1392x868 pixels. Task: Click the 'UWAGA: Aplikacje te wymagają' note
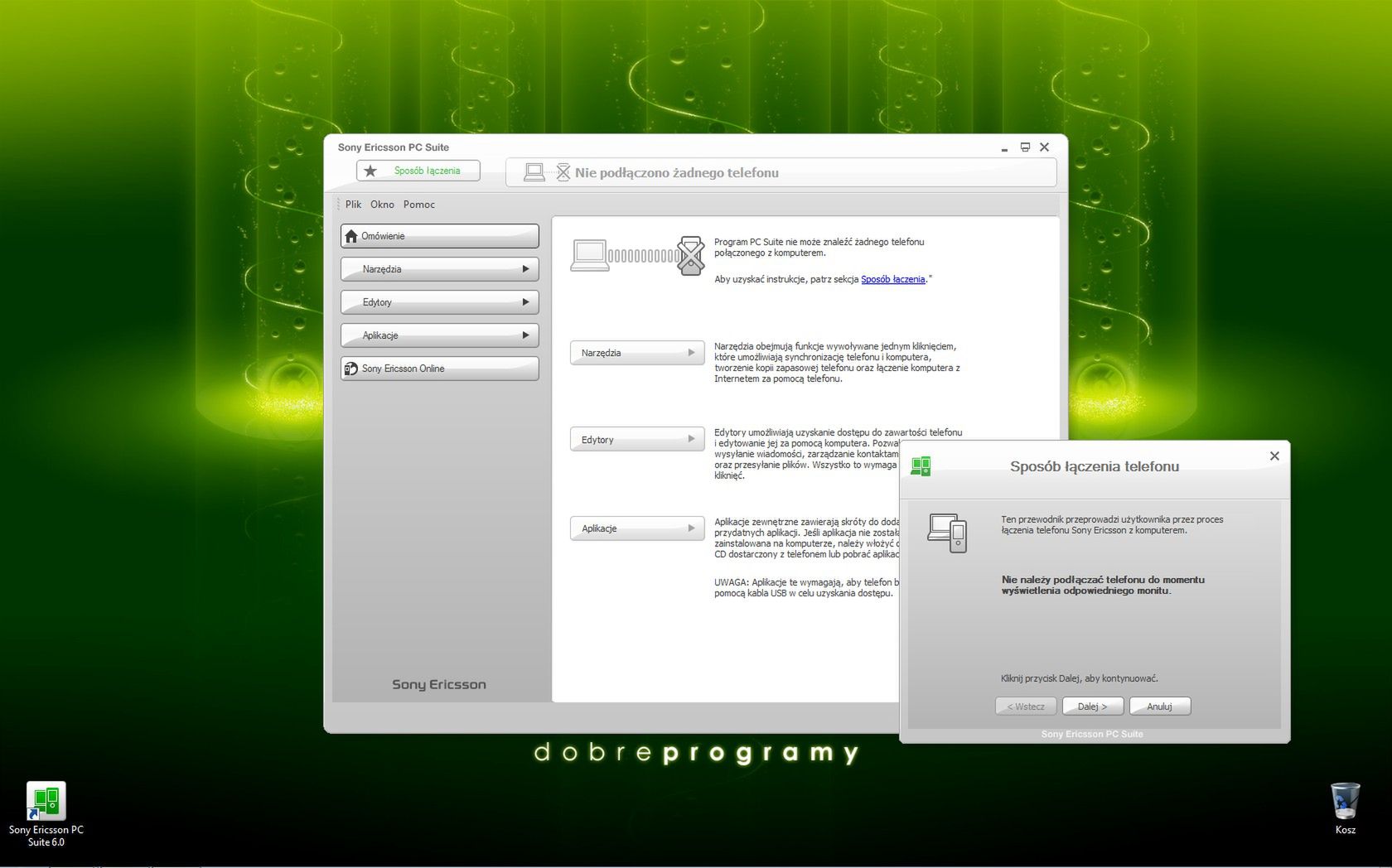(x=806, y=587)
